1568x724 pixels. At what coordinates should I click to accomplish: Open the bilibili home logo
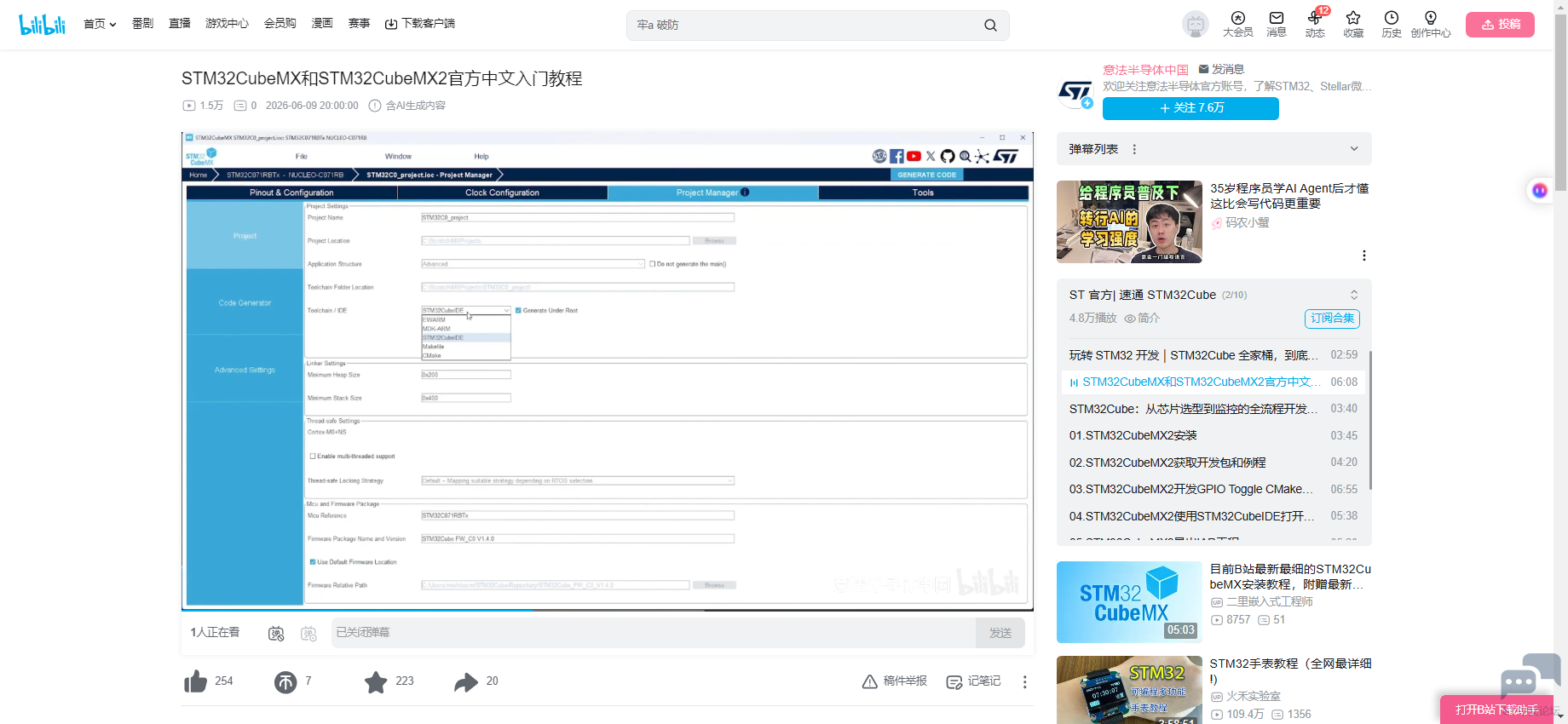pyautogui.click(x=42, y=24)
